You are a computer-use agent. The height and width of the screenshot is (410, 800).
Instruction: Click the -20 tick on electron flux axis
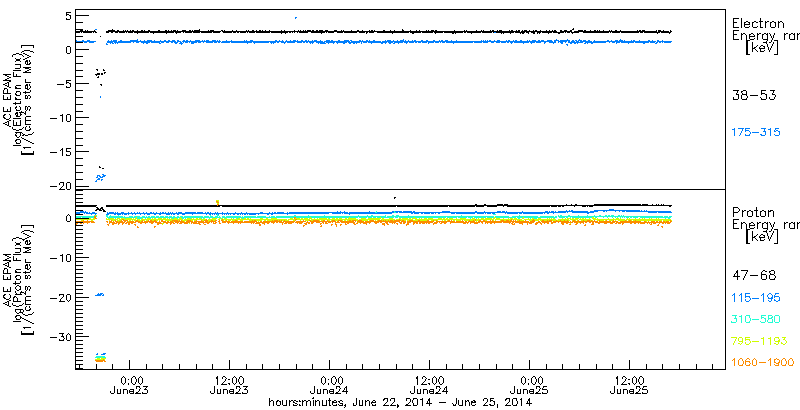pyautogui.click(x=59, y=186)
